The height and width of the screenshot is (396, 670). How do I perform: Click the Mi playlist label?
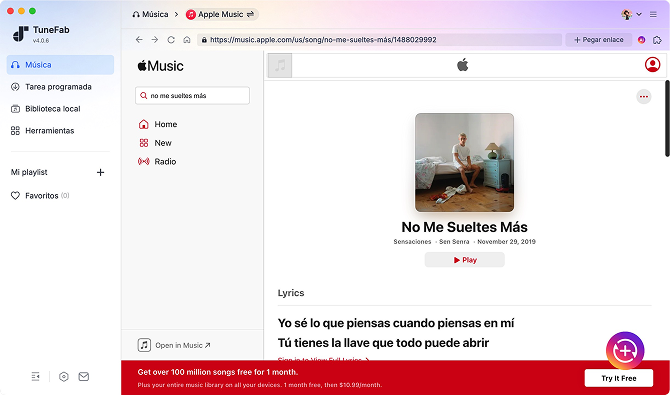(29, 172)
